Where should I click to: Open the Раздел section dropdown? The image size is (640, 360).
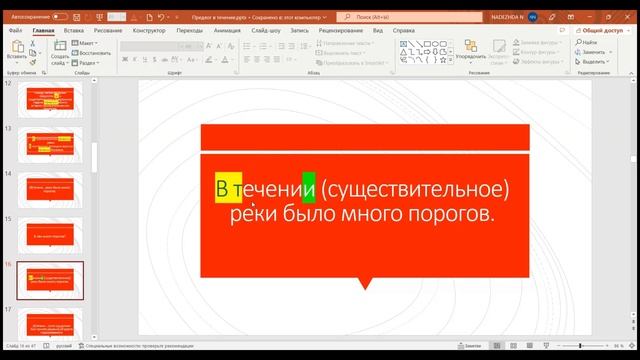[86, 63]
